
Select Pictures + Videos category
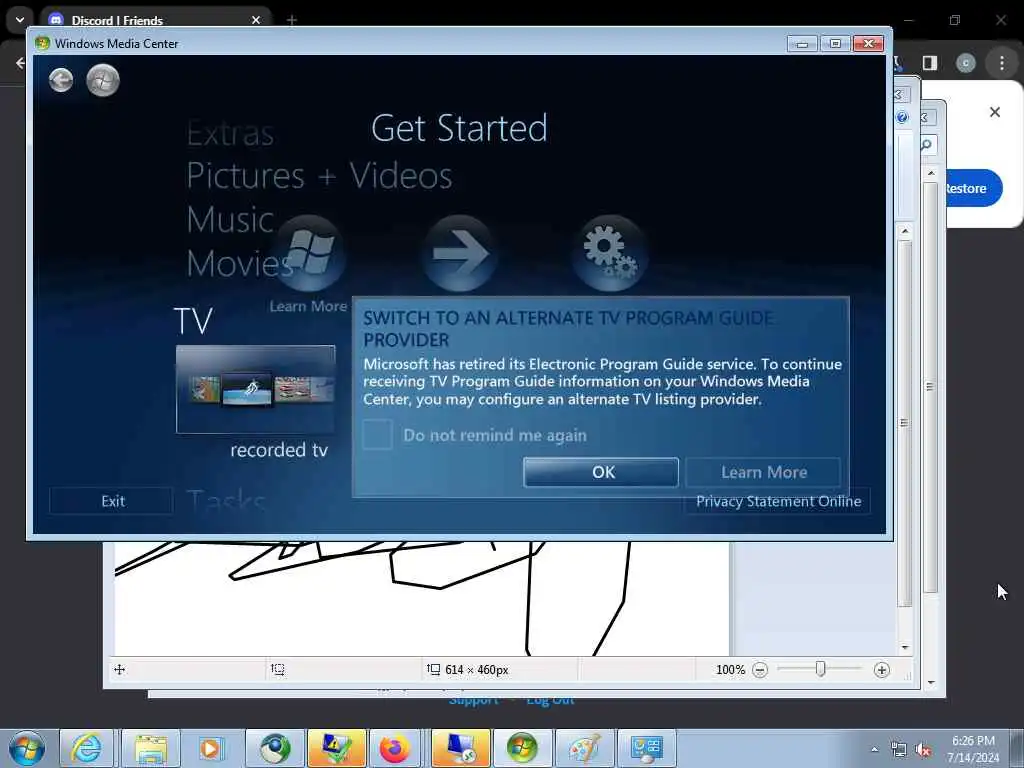click(x=319, y=176)
